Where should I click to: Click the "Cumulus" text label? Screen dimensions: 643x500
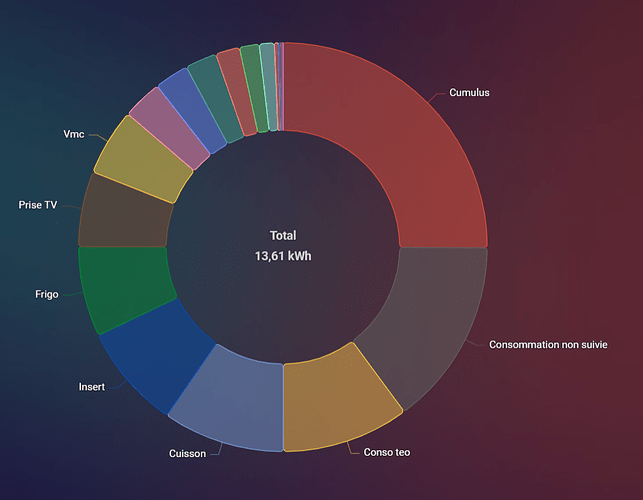[x=470, y=92]
